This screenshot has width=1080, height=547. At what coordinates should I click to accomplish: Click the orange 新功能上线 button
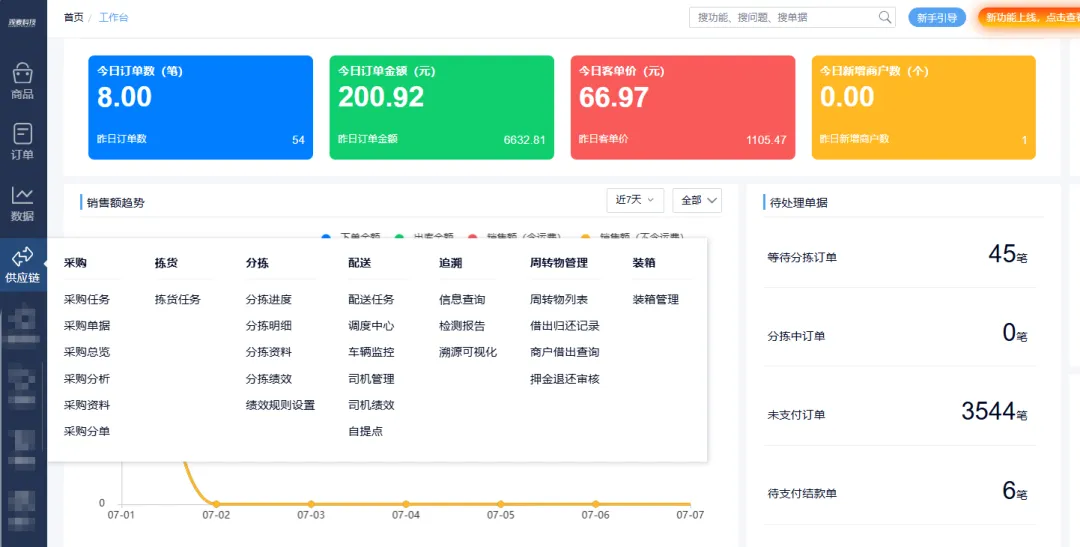point(1029,18)
